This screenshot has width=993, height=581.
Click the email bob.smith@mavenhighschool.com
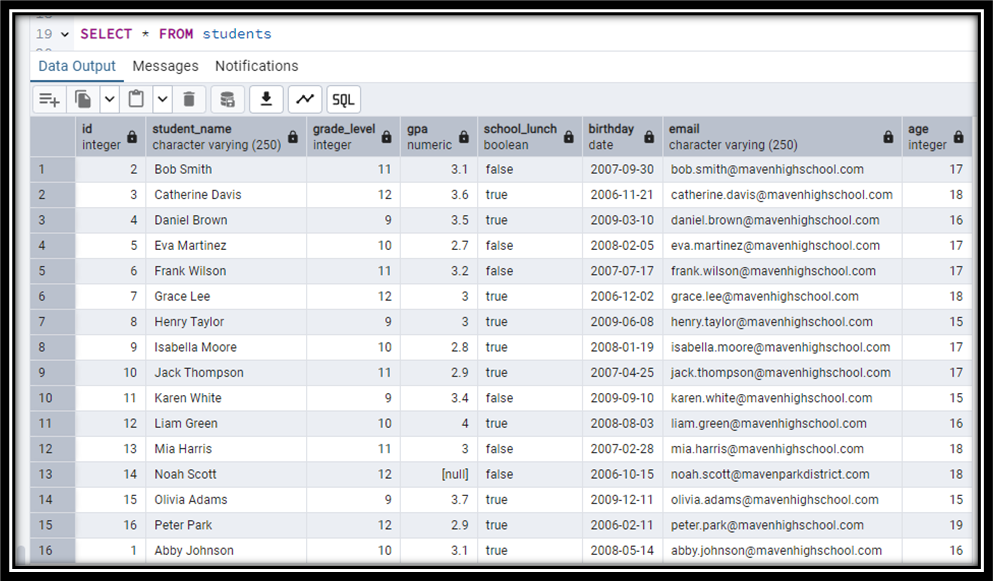783,169
